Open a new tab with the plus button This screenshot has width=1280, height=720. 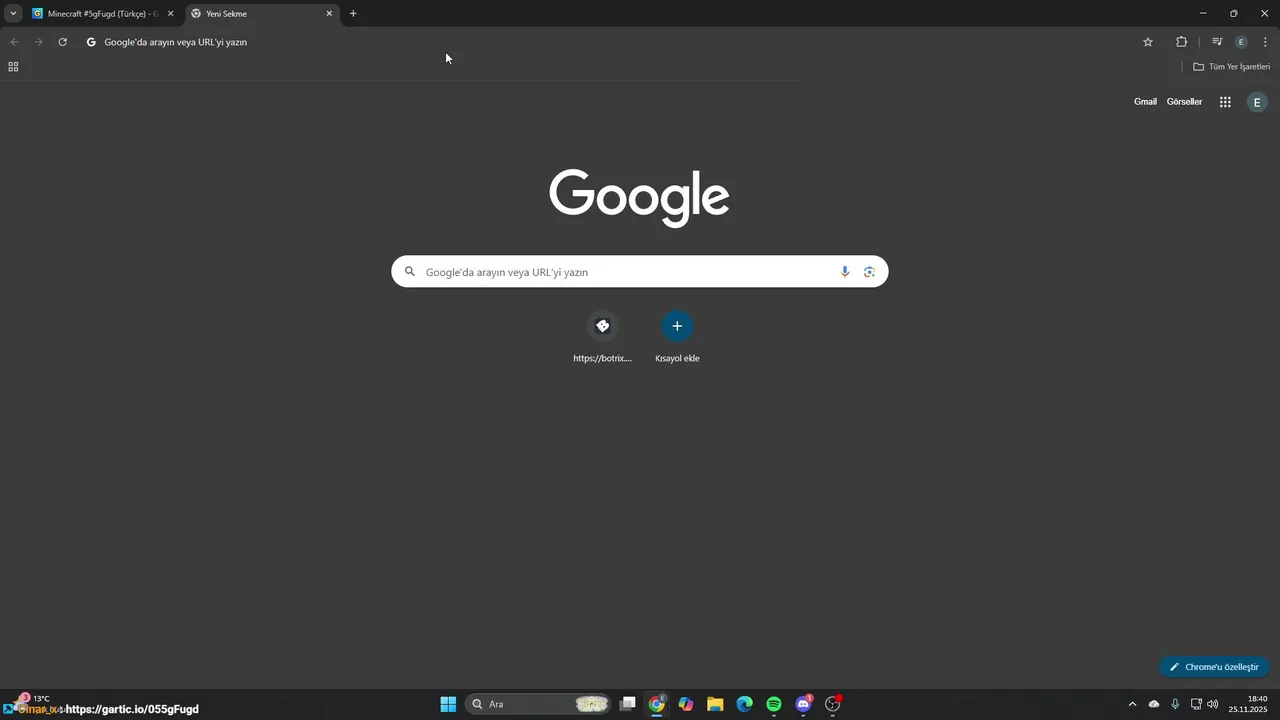point(353,14)
